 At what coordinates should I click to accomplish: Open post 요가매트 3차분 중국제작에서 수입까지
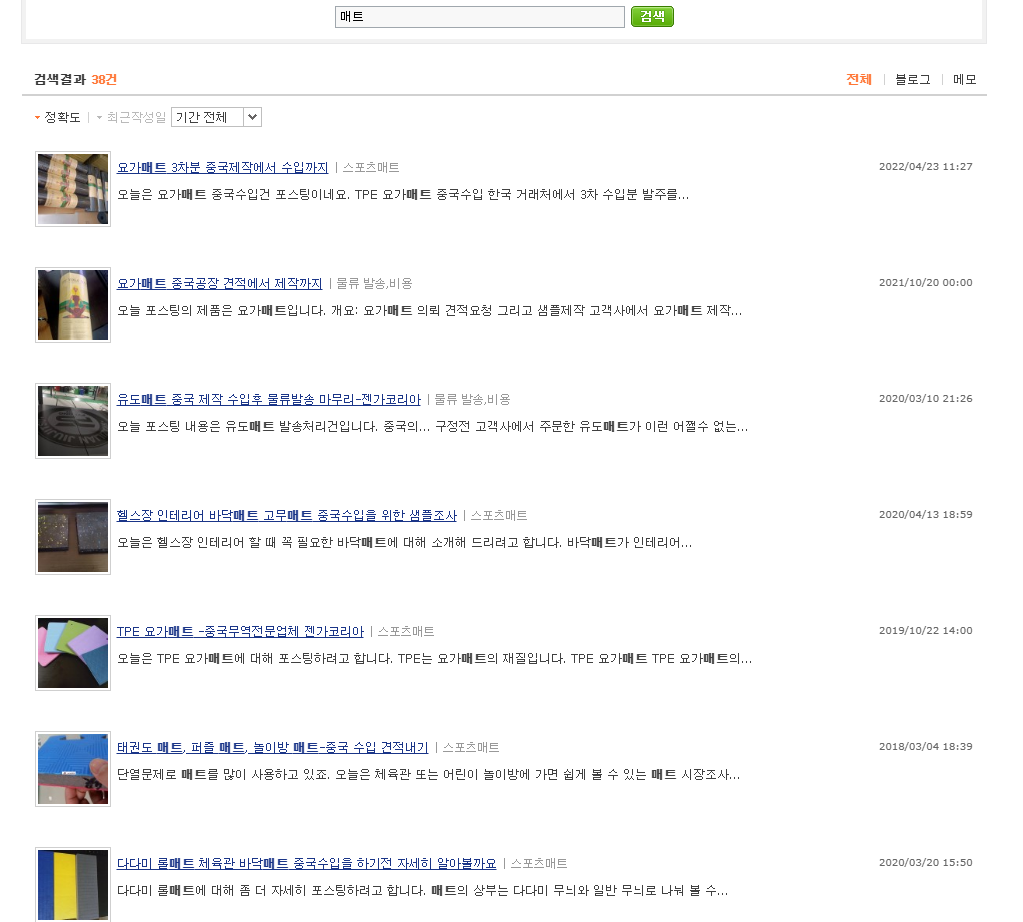coord(222,167)
